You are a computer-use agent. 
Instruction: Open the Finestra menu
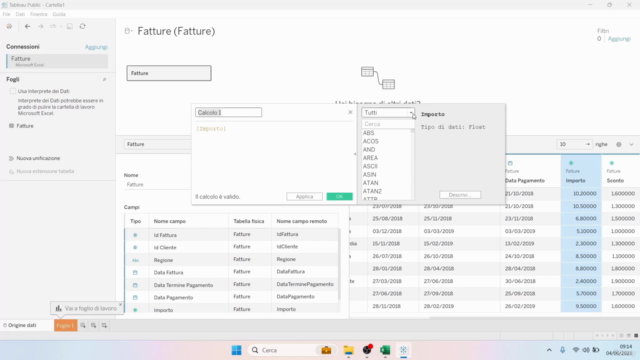[39, 14]
